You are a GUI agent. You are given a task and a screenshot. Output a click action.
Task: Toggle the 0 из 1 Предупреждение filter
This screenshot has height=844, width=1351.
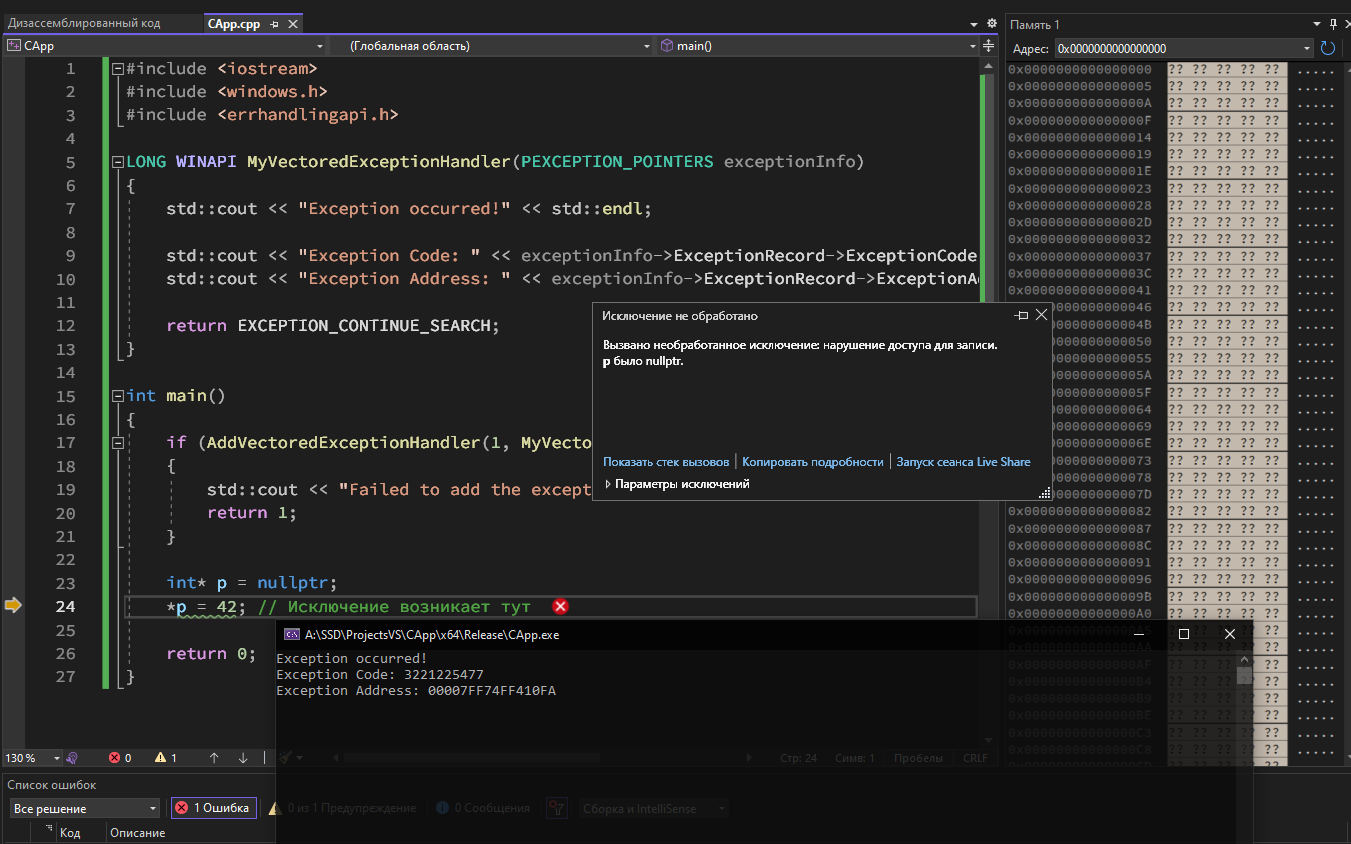coord(343,808)
